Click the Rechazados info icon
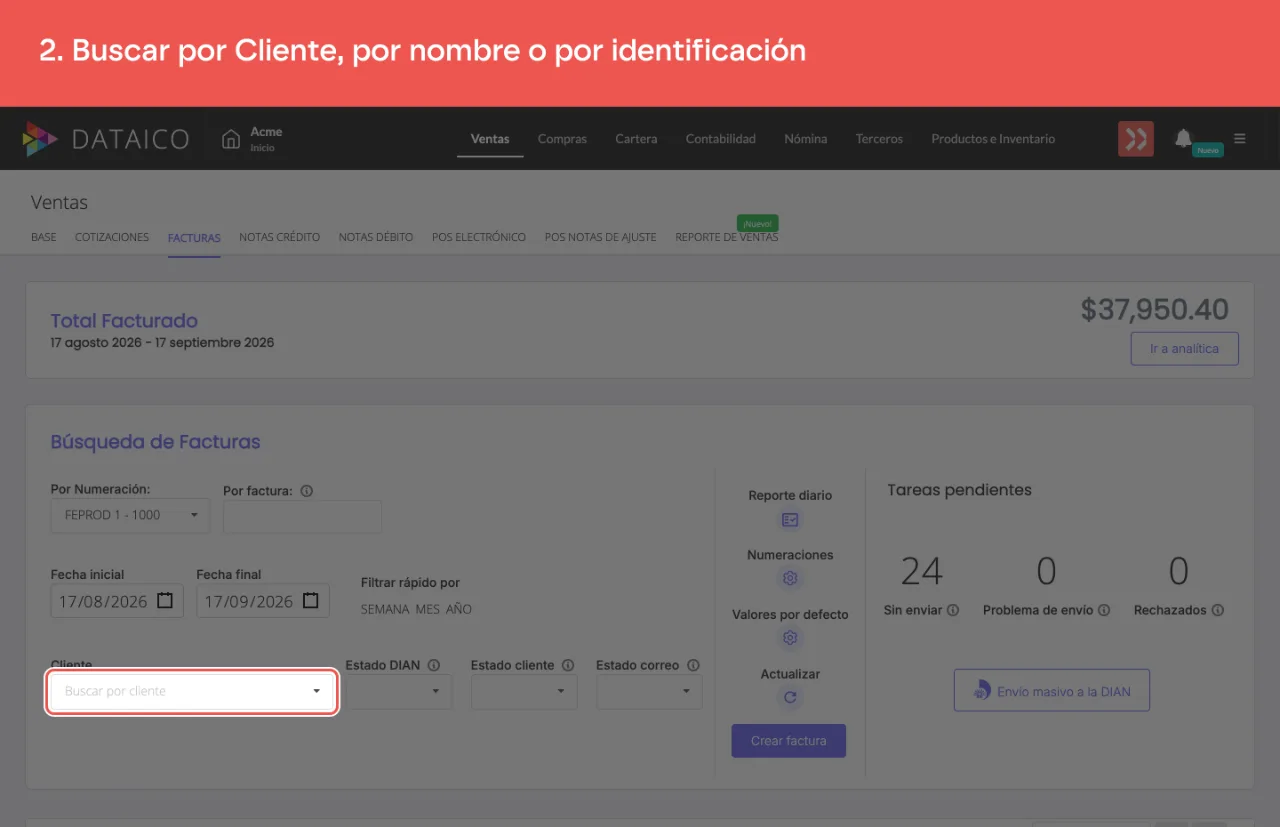Screen dimensions: 1280x827 click(1217, 610)
